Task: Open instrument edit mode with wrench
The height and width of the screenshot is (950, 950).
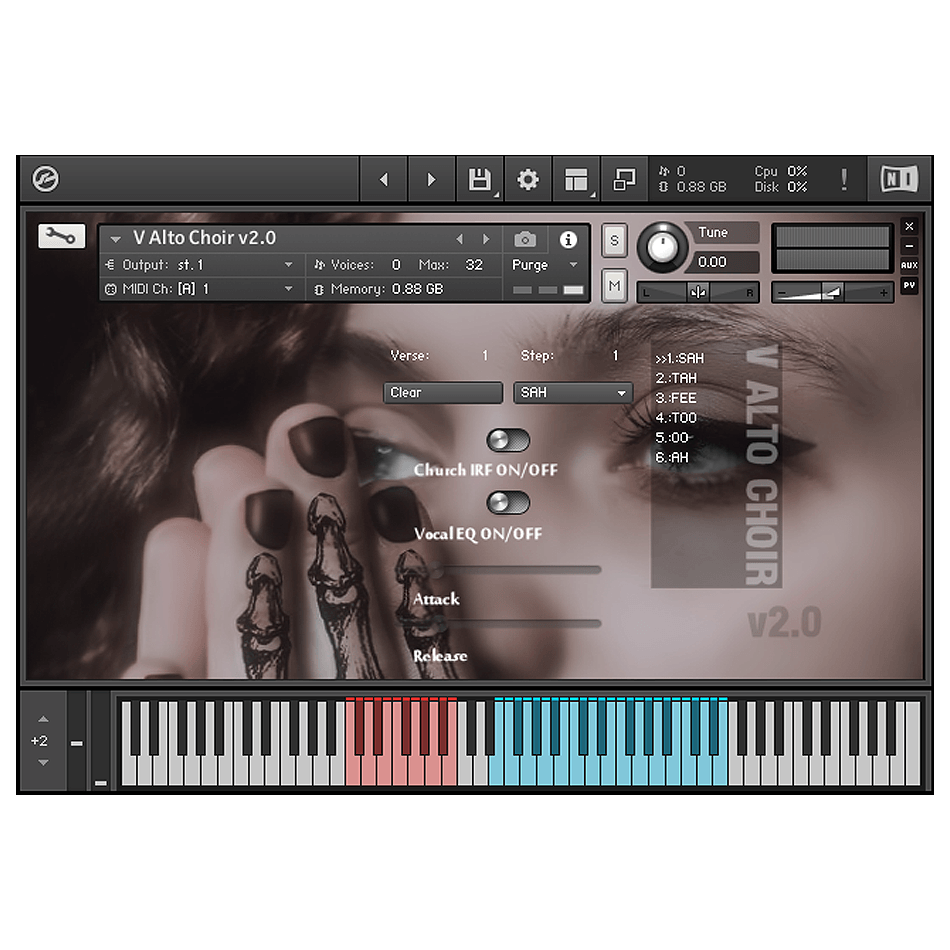Action: click(61, 236)
